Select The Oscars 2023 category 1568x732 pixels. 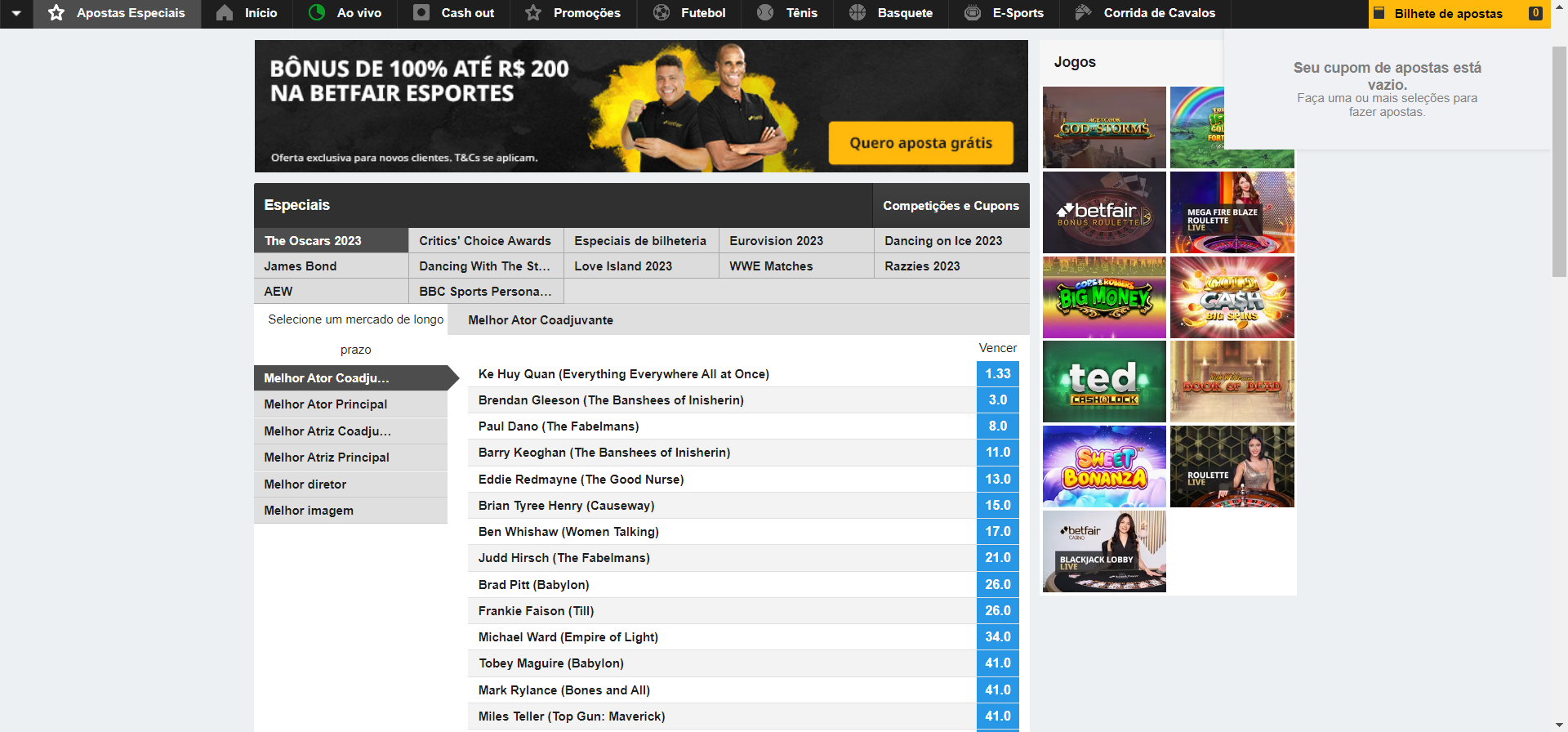click(x=331, y=241)
